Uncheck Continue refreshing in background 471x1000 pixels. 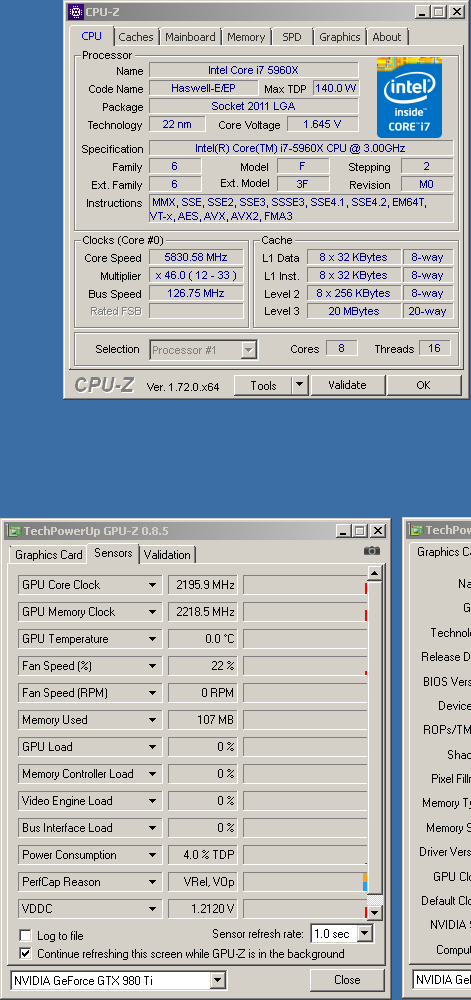(x=25, y=953)
